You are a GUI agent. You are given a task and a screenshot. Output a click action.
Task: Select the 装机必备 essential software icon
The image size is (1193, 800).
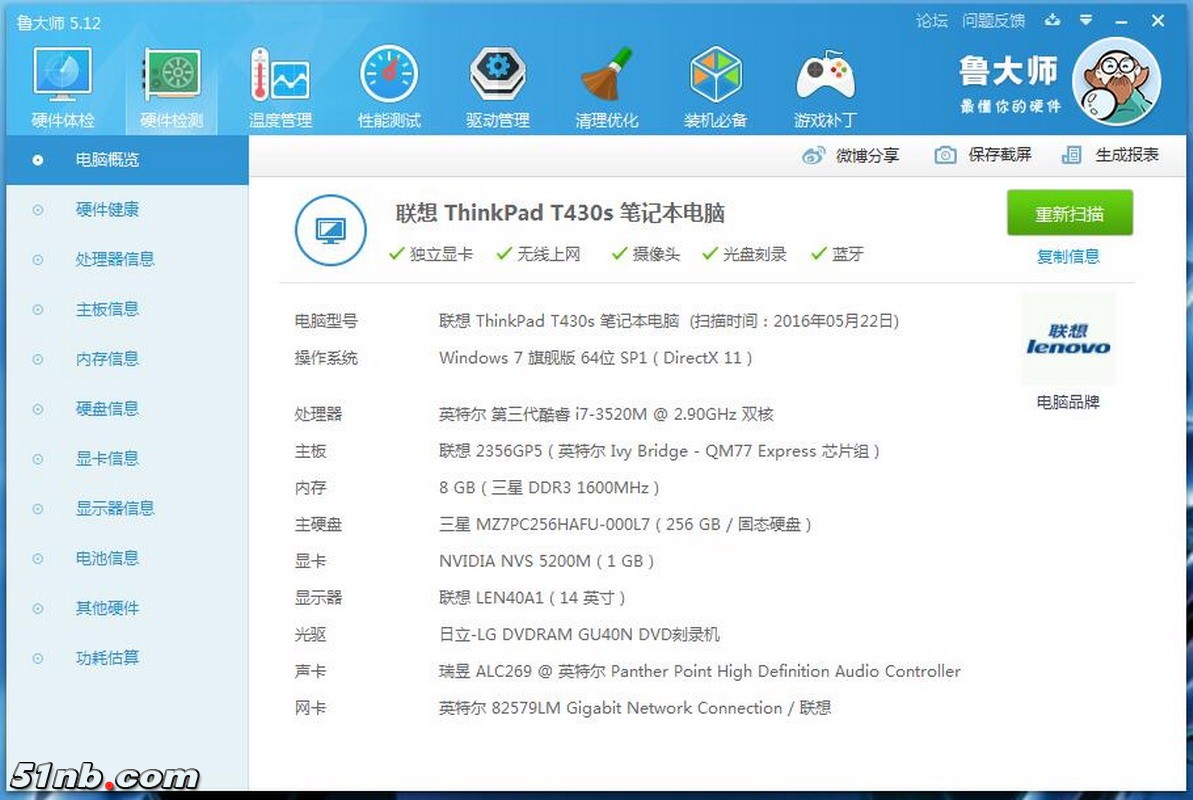click(x=715, y=78)
